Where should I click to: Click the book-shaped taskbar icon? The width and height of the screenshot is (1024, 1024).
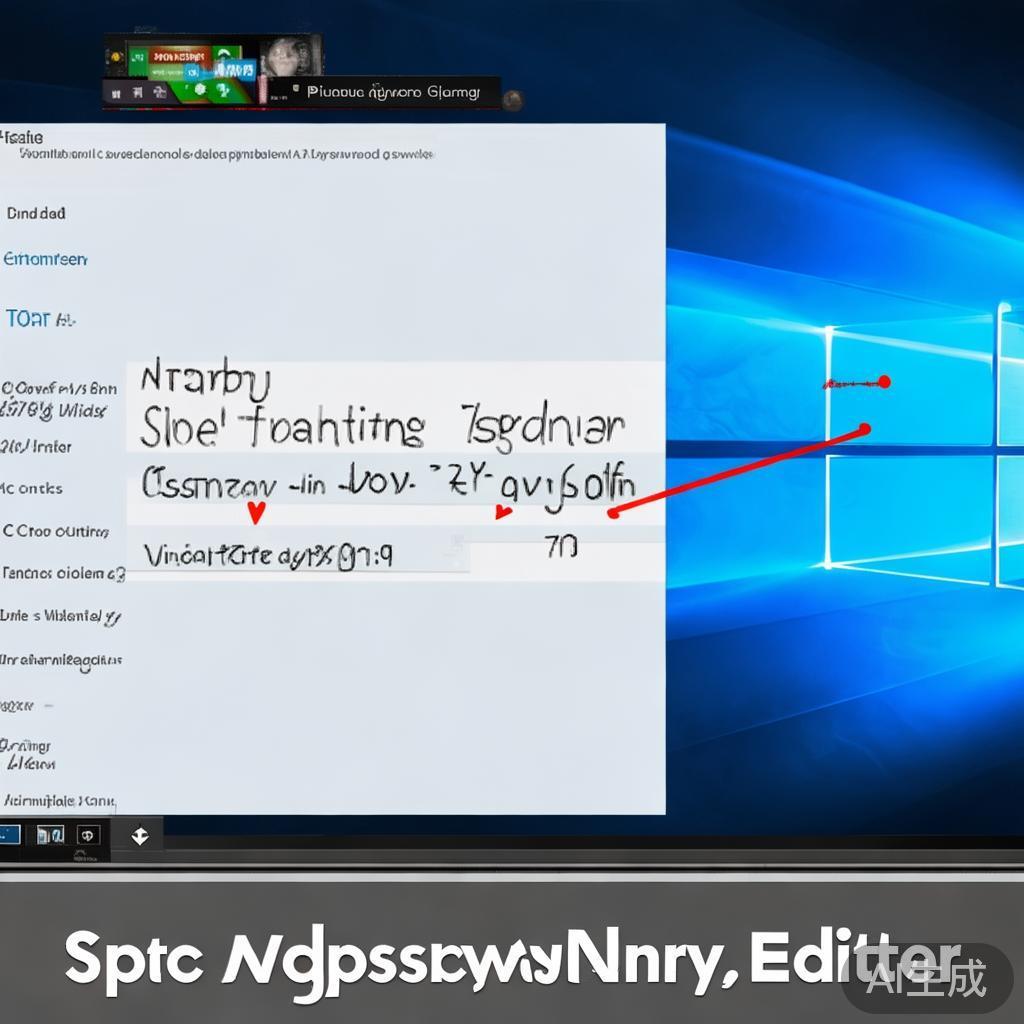(50, 834)
